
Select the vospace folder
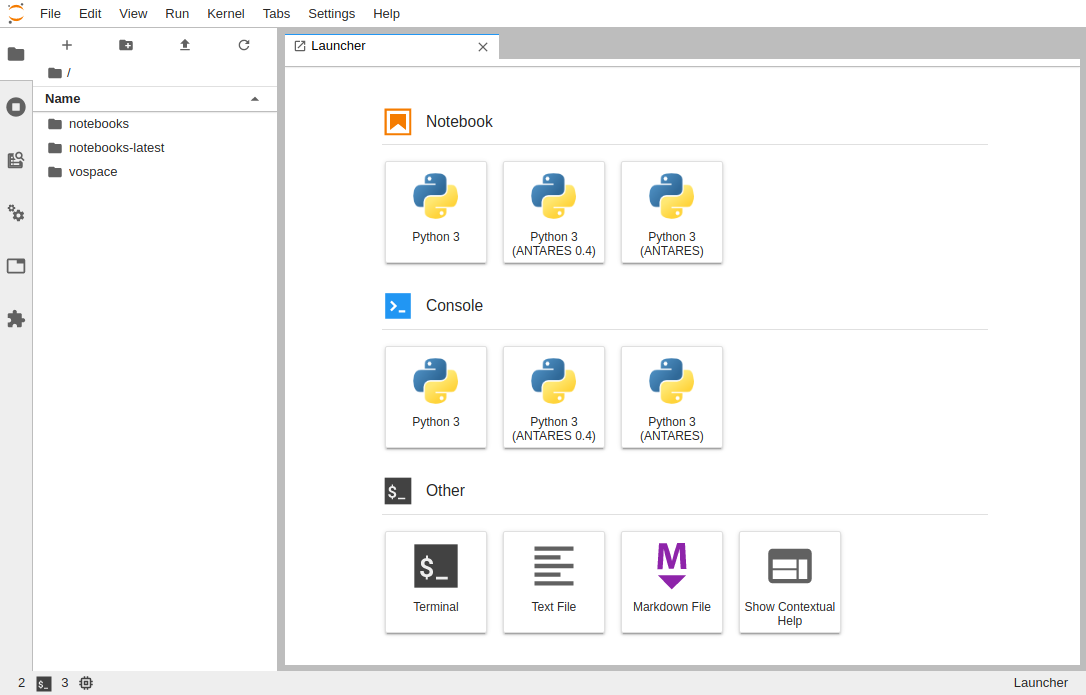coord(155,172)
